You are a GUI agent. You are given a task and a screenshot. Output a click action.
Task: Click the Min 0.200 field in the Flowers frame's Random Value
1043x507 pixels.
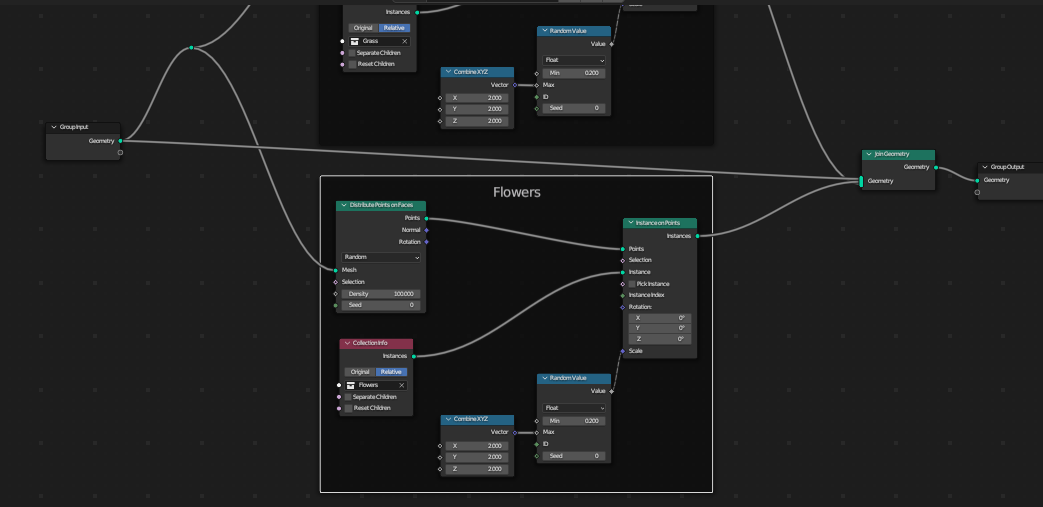[574, 421]
